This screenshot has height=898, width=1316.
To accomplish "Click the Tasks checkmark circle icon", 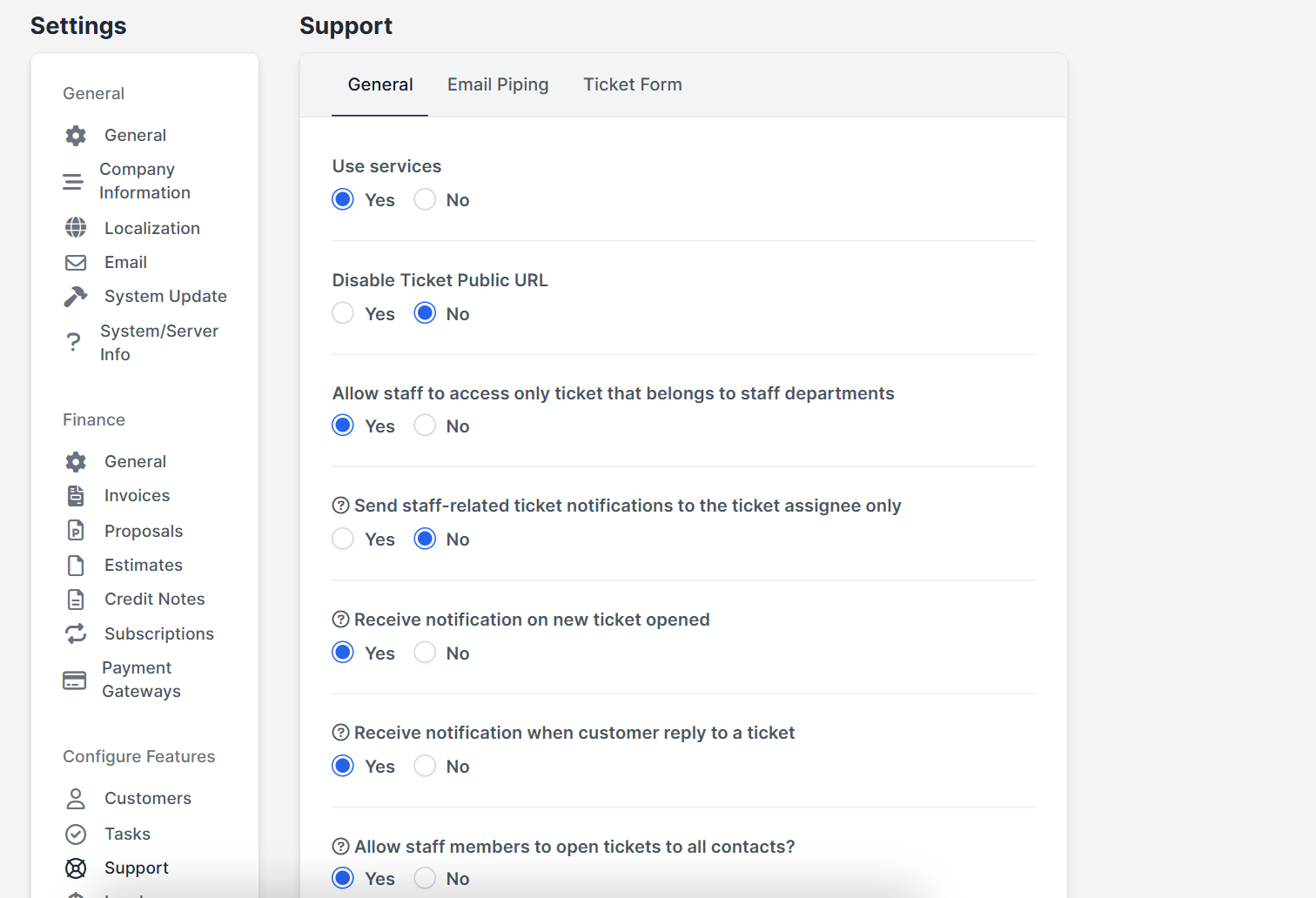I will [76, 834].
